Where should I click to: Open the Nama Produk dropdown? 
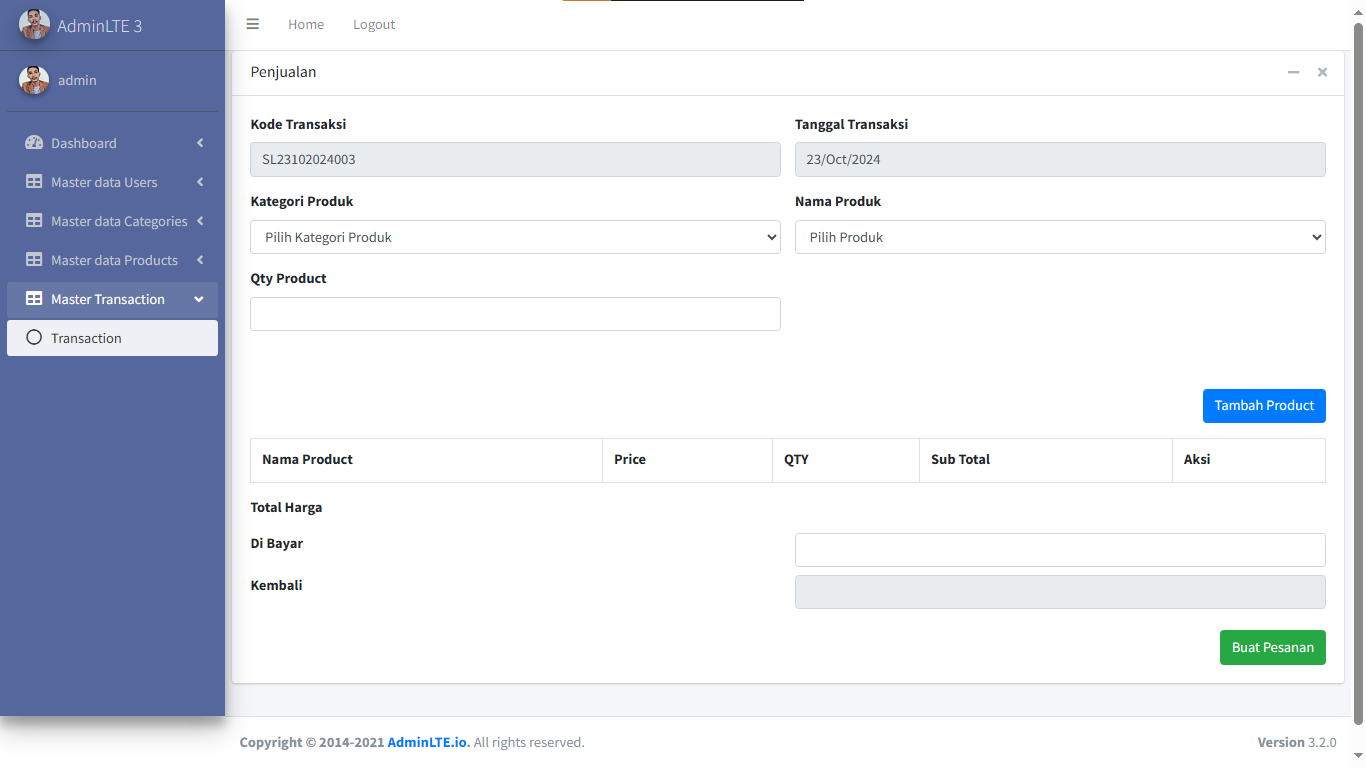click(x=1060, y=237)
